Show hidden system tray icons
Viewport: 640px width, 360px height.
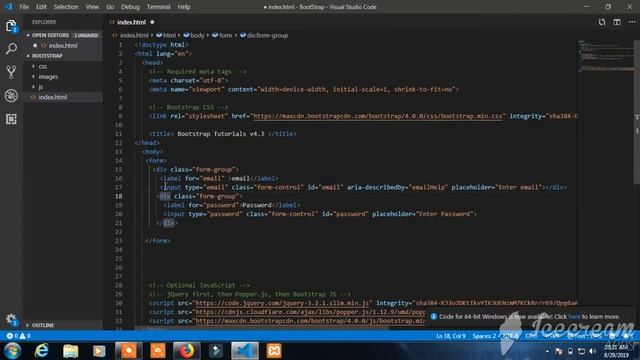[x=547, y=351]
